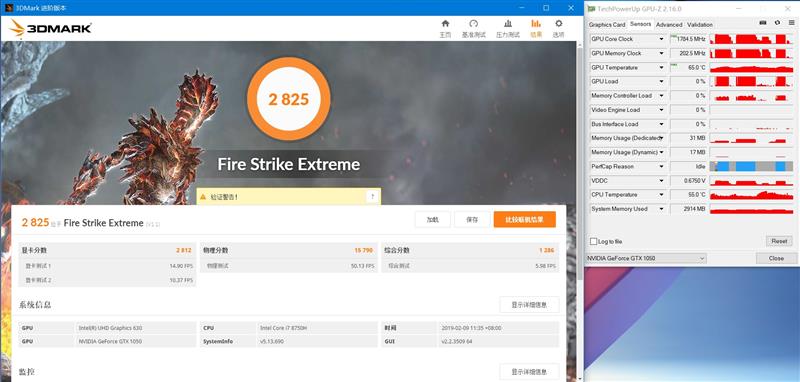The width and height of the screenshot is (800, 382).
Task: Go to the 3DMark home (主页) page
Action: click(445, 29)
